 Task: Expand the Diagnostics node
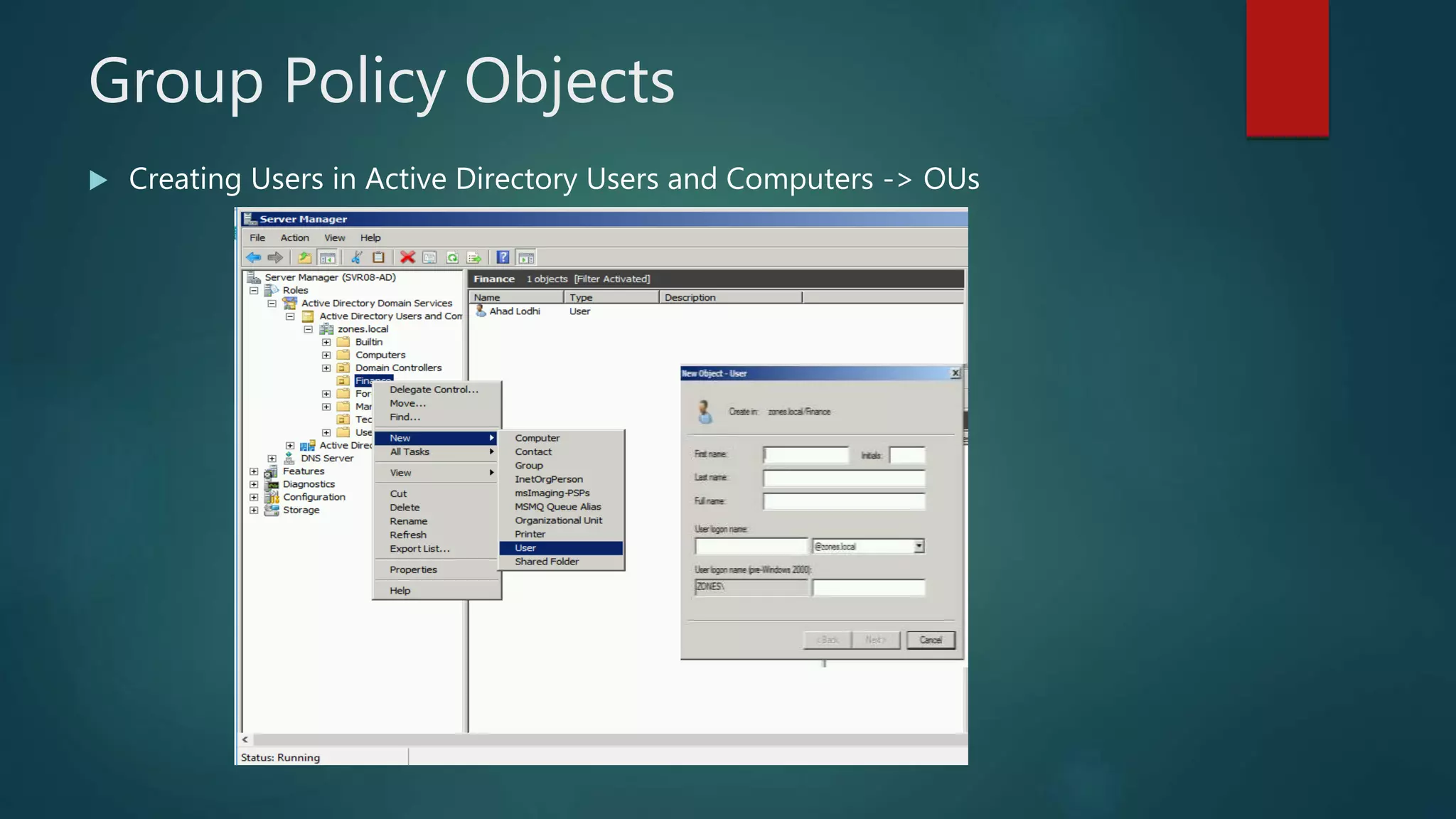tap(254, 484)
